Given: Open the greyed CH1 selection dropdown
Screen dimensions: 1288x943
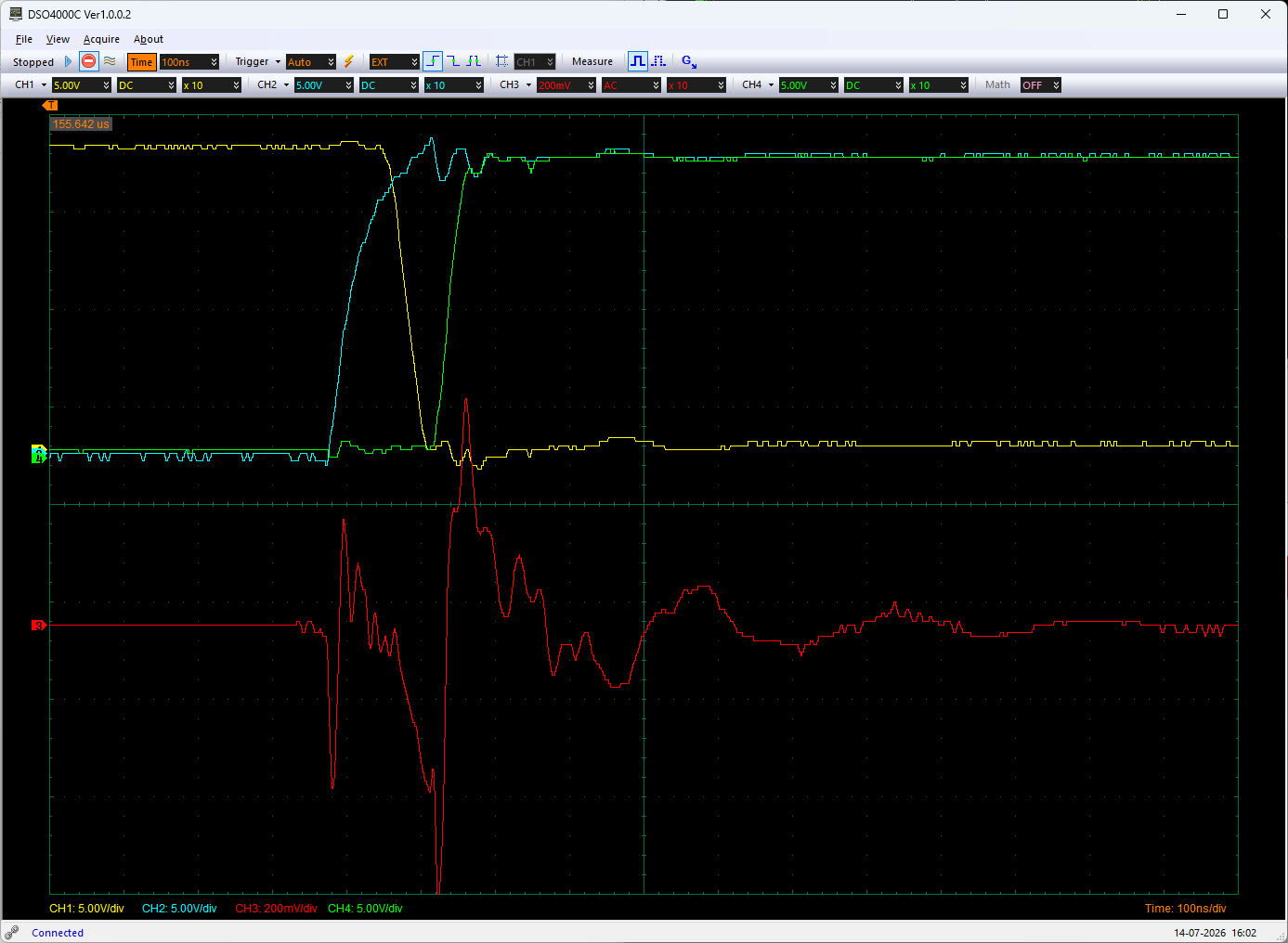Looking at the screenshot, I should [x=535, y=62].
